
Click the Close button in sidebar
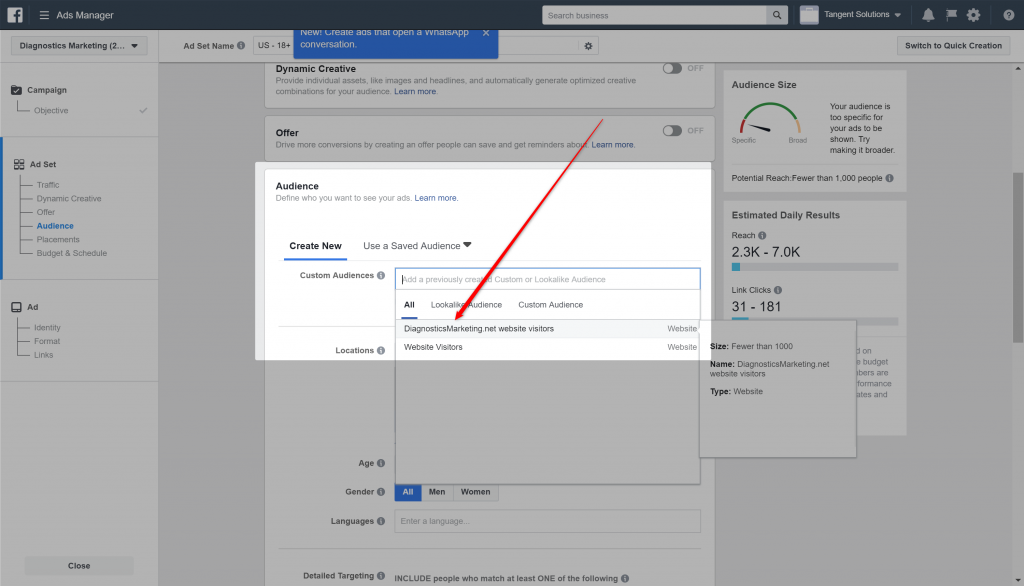click(x=79, y=566)
